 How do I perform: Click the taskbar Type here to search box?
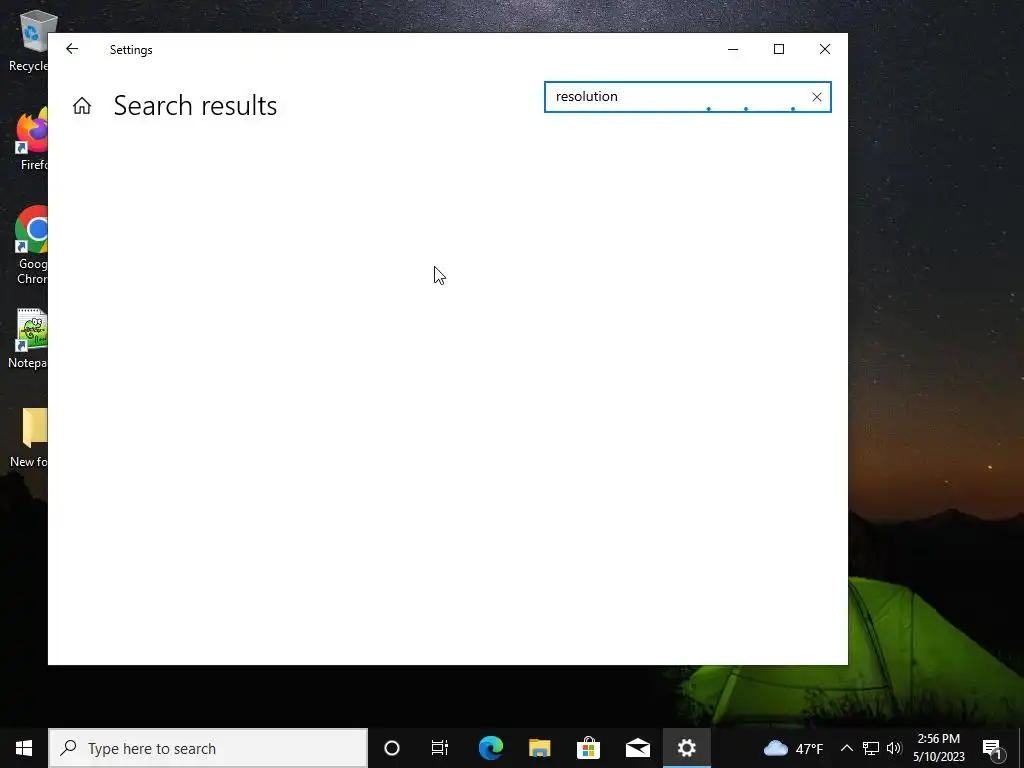(208, 748)
